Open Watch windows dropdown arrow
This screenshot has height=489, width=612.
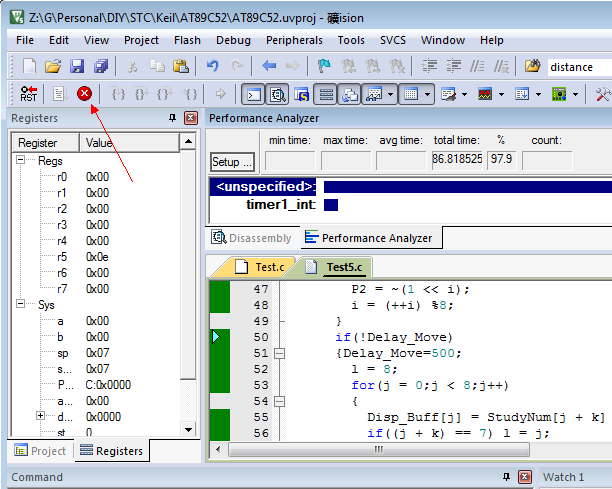click(x=390, y=94)
